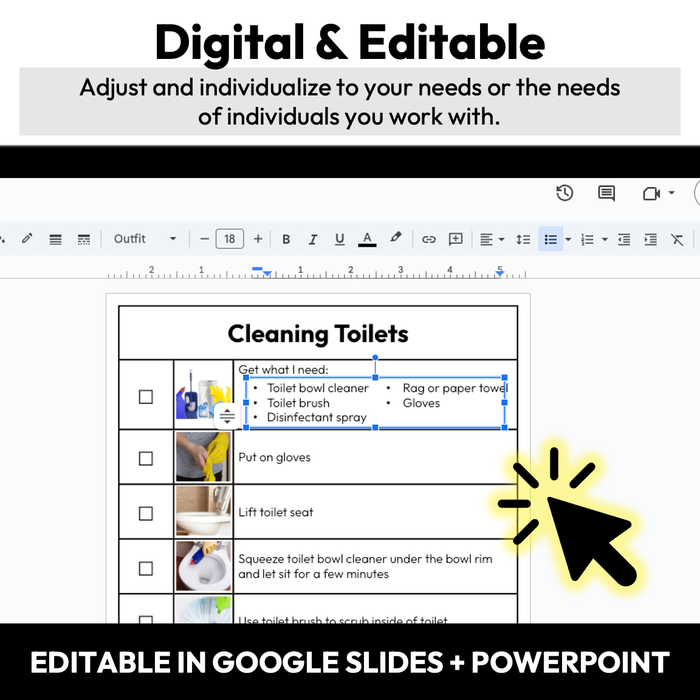700x700 pixels.
Task: Click the clear formatting icon
Action: 677,239
